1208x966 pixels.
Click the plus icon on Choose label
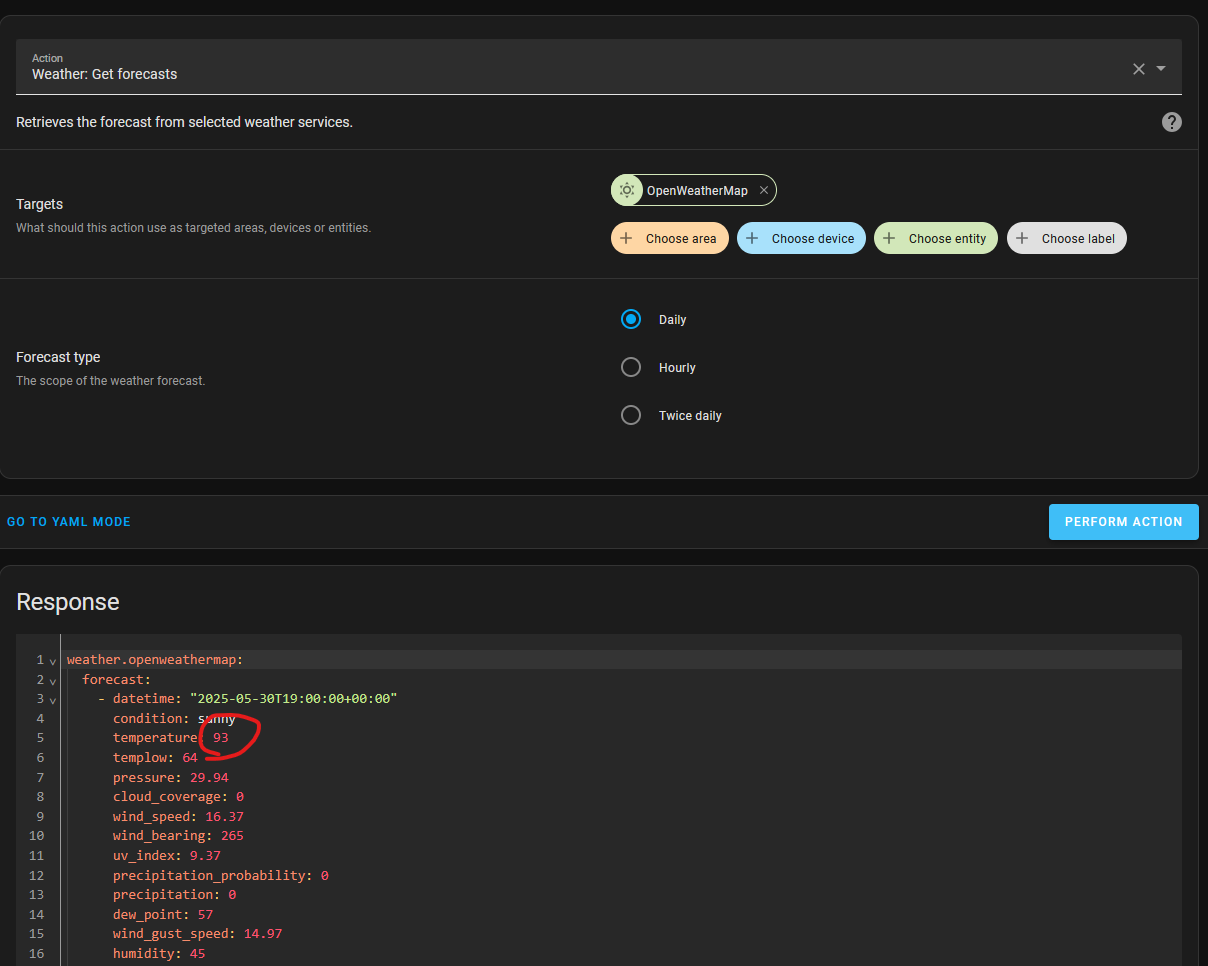click(1021, 238)
